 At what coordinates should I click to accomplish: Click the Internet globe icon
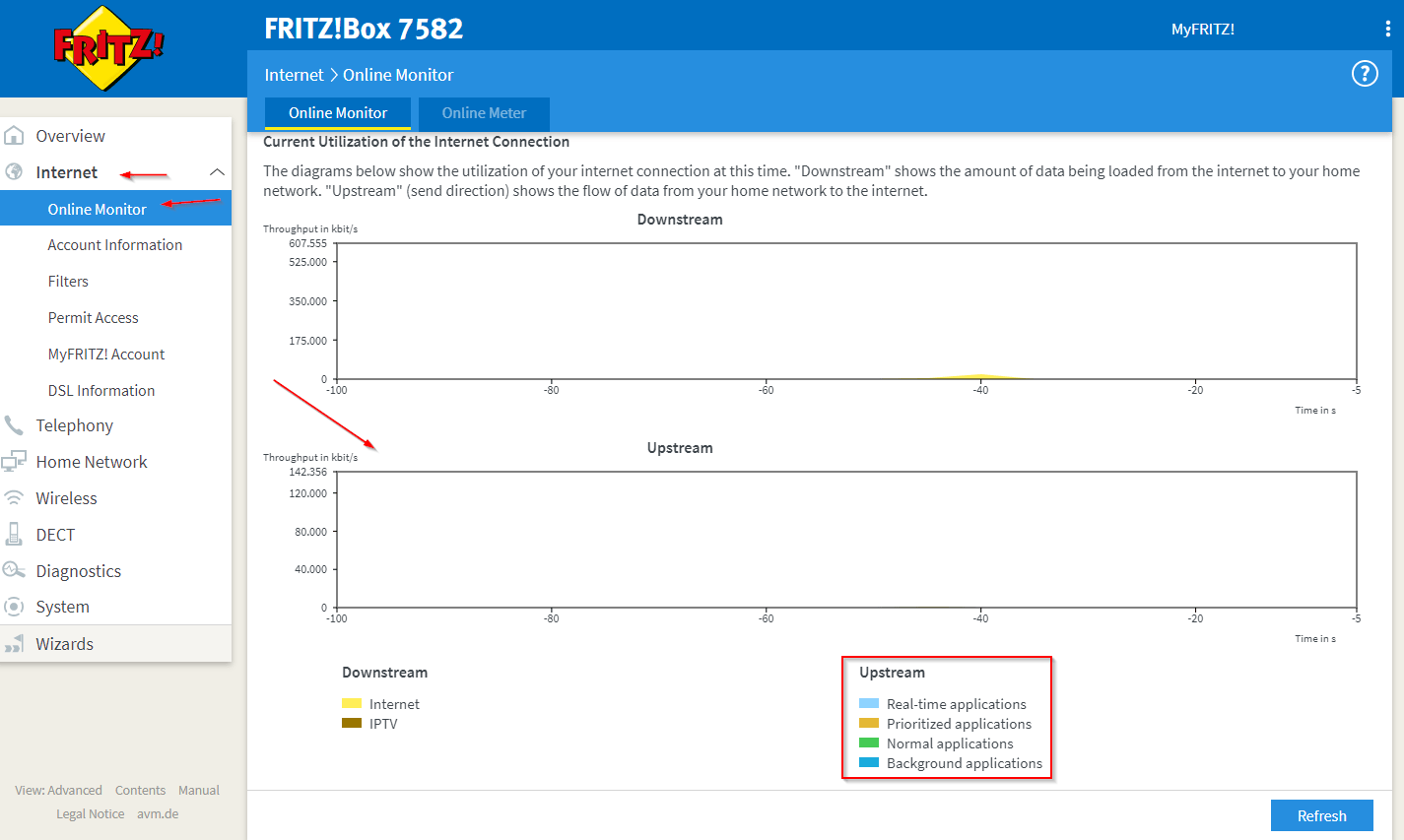coord(14,172)
